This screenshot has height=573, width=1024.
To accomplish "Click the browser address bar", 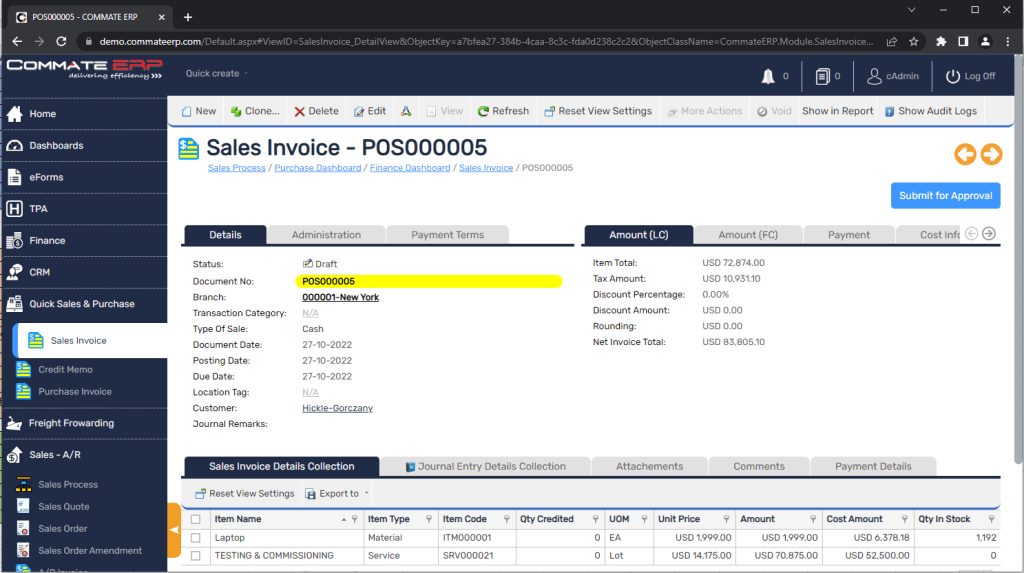I will pyautogui.click(x=486, y=41).
